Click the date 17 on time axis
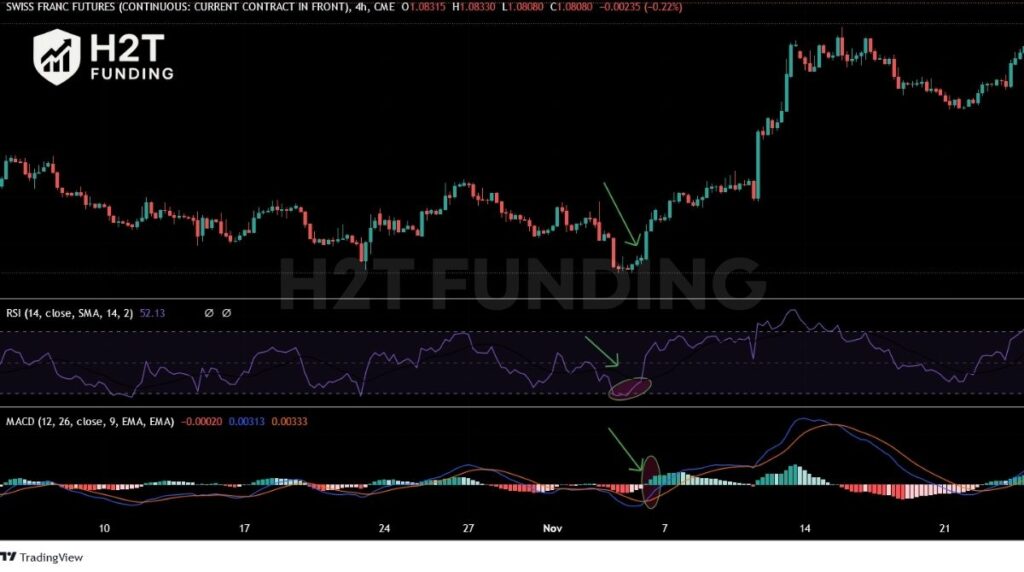The height and width of the screenshot is (572, 1024). point(244,528)
